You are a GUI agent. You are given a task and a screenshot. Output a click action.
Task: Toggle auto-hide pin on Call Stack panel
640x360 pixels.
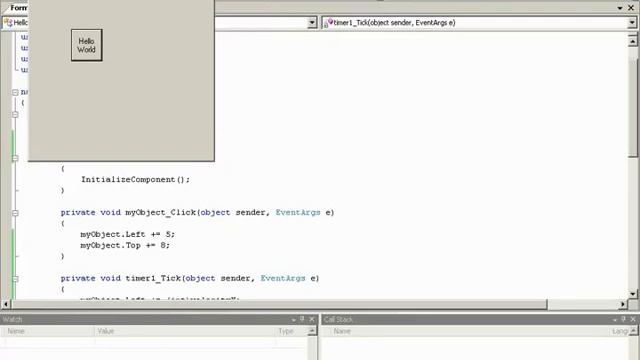click(x=623, y=319)
